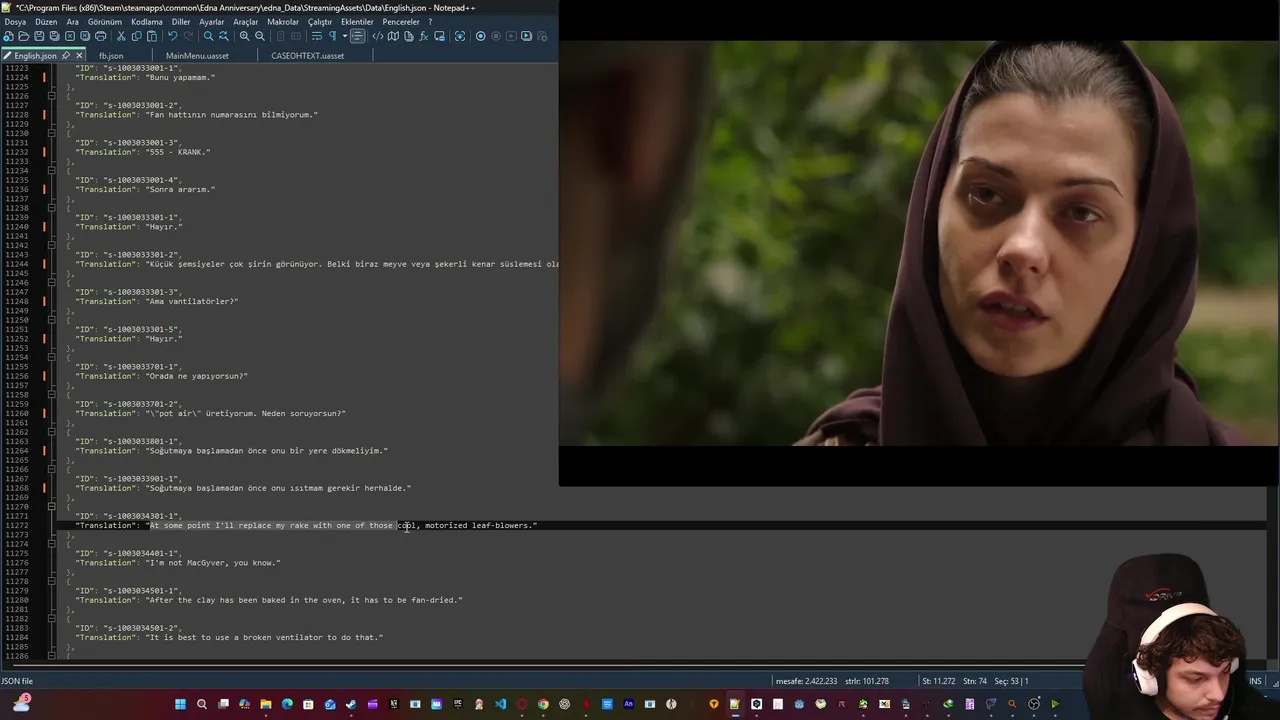The height and width of the screenshot is (720, 1280).
Task: Open the Kodlama menu
Action: (146, 21)
